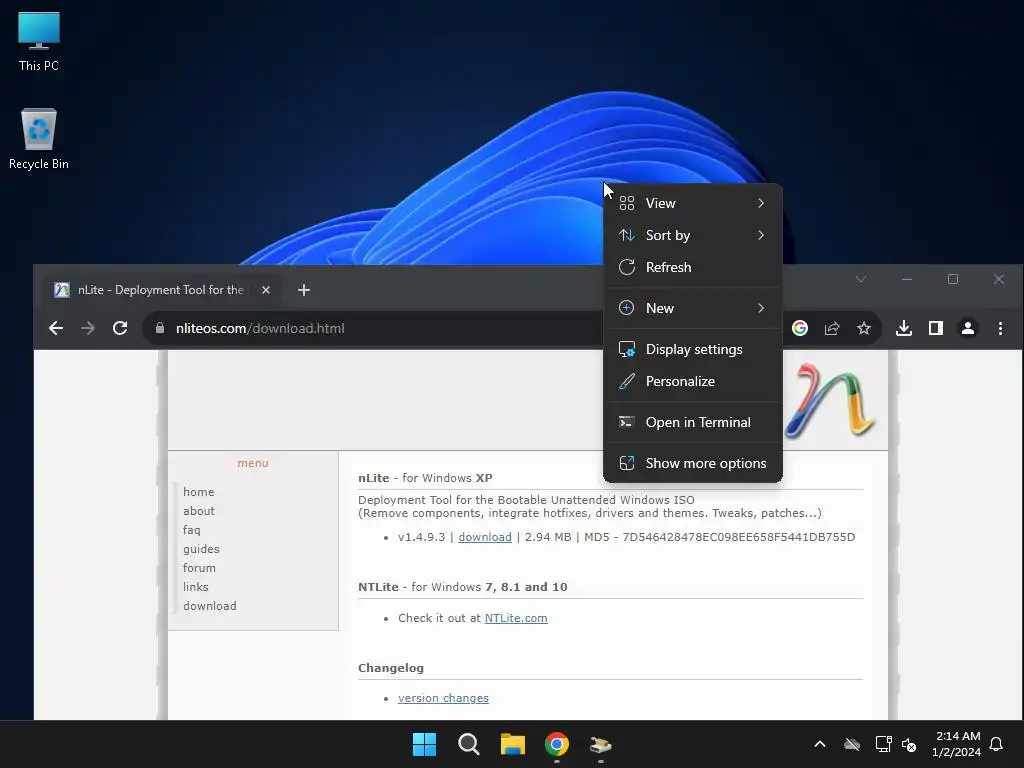Image resolution: width=1024 pixels, height=768 pixels.
Task: Open the Recycle Bin desktop icon
Action: [39, 139]
